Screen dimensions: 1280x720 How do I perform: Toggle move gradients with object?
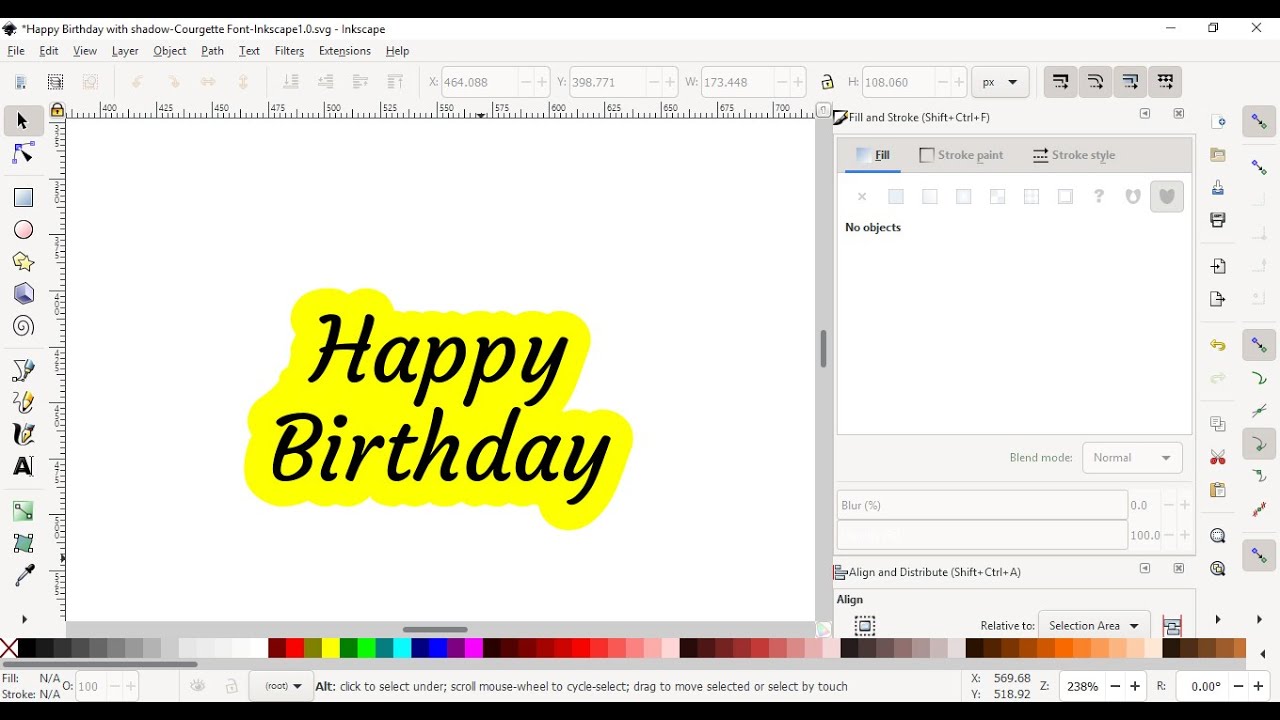click(1130, 82)
